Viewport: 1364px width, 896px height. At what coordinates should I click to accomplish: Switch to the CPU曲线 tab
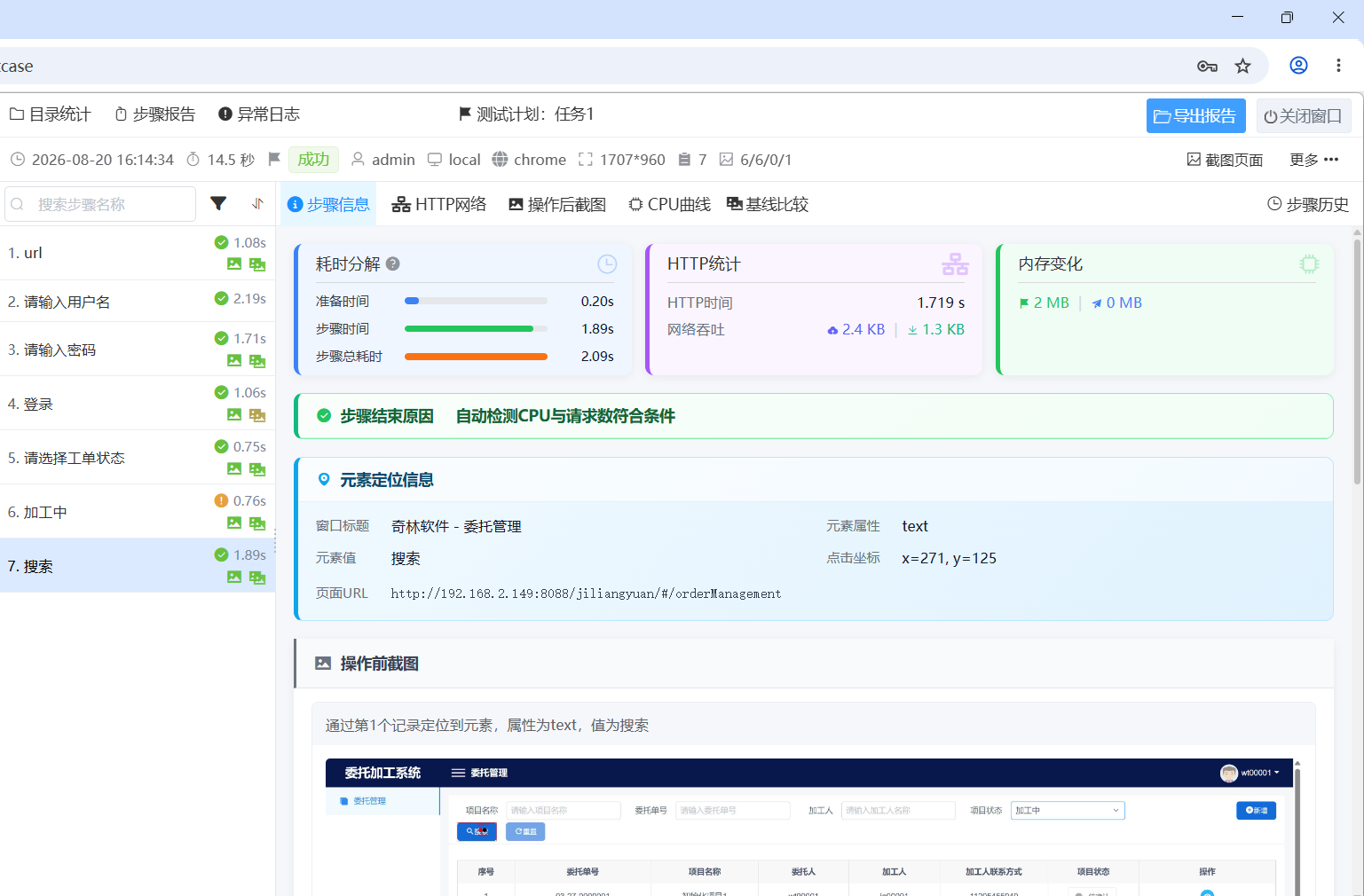click(x=670, y=205)
